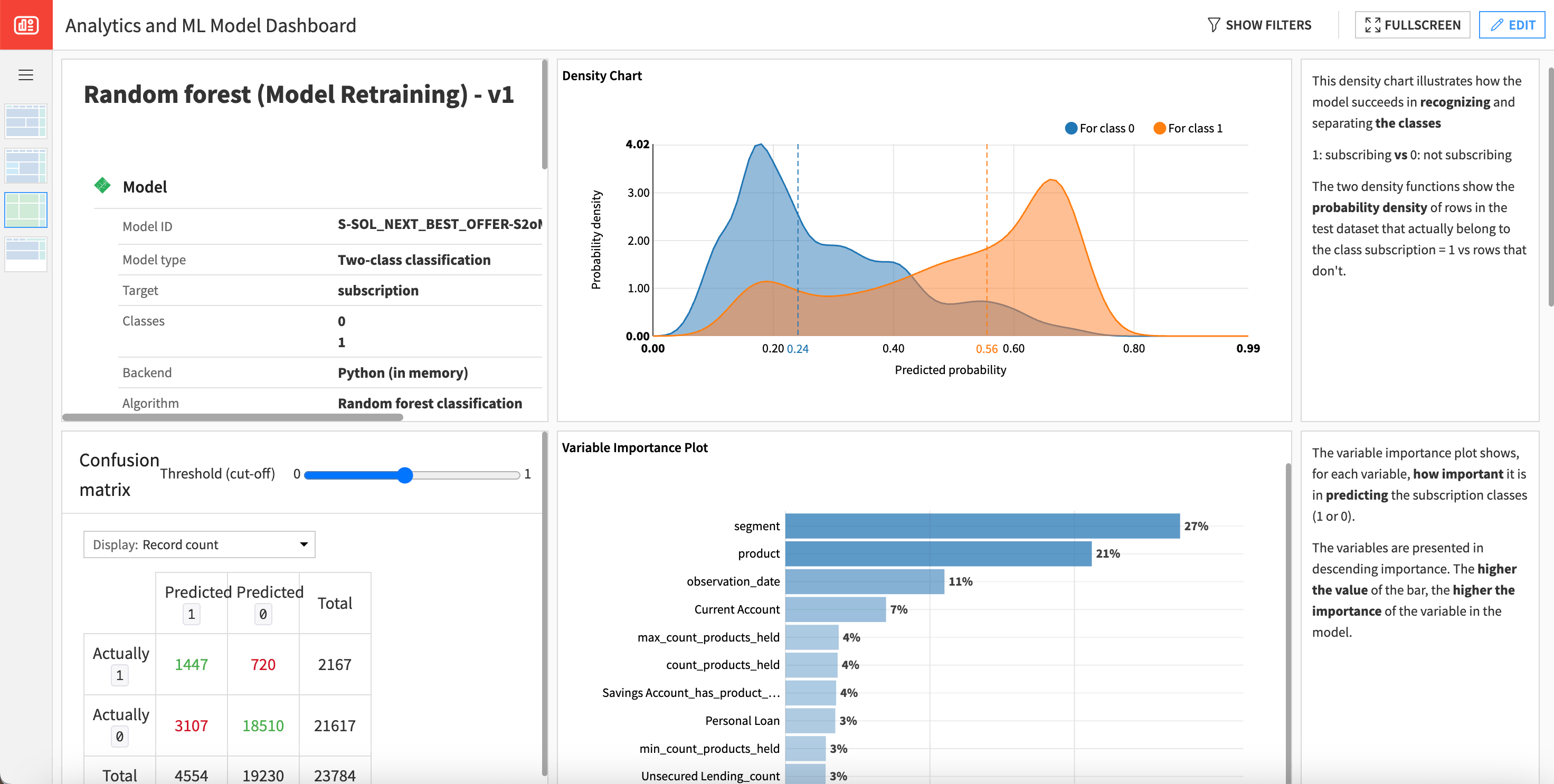
Task: Click the pencil icon on the EDIT button
Action: click(1496, 25)
